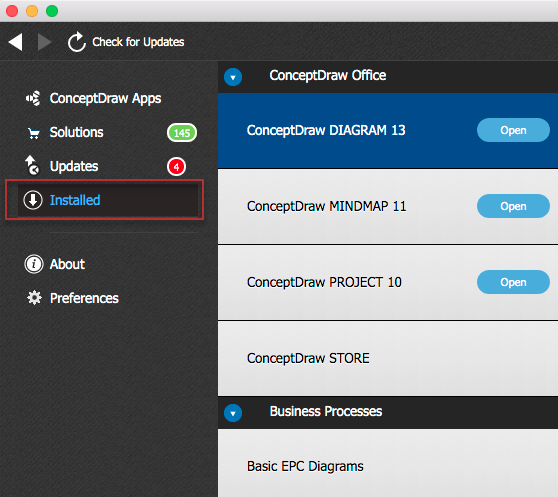Click the Updates arrow-clock icon
The image size is (558, 497).
[x=32, y=165]
